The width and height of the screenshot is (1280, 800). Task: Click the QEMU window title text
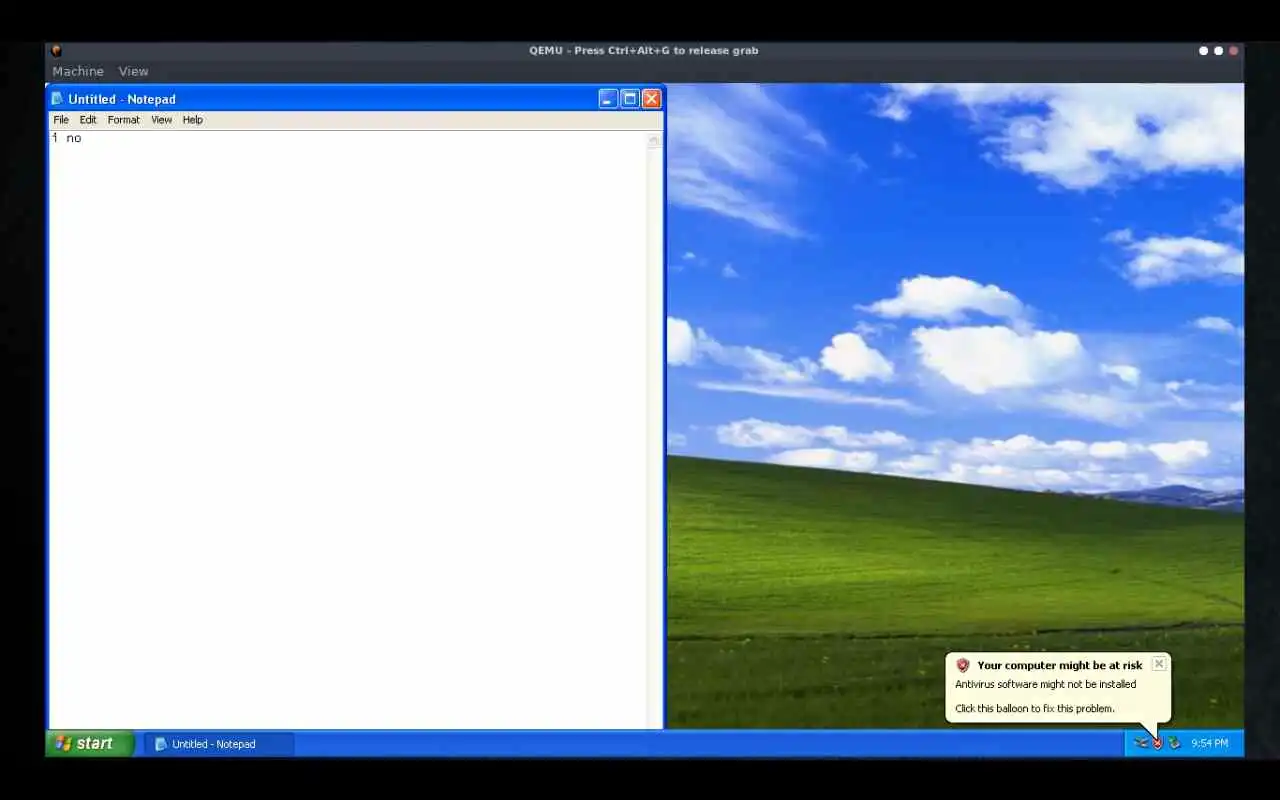[644, 50]
